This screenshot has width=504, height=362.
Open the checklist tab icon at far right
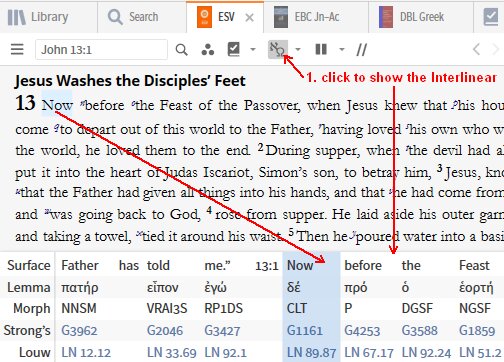[491, 17]
